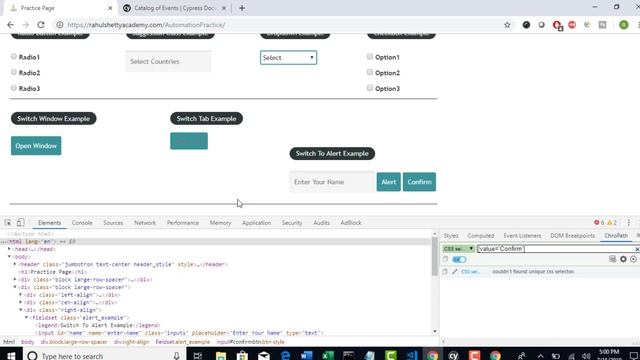The width and height of the screenshot is (640, 360).
Task: Toggle the blue ChroPath switch
Action: pos(459,260)
